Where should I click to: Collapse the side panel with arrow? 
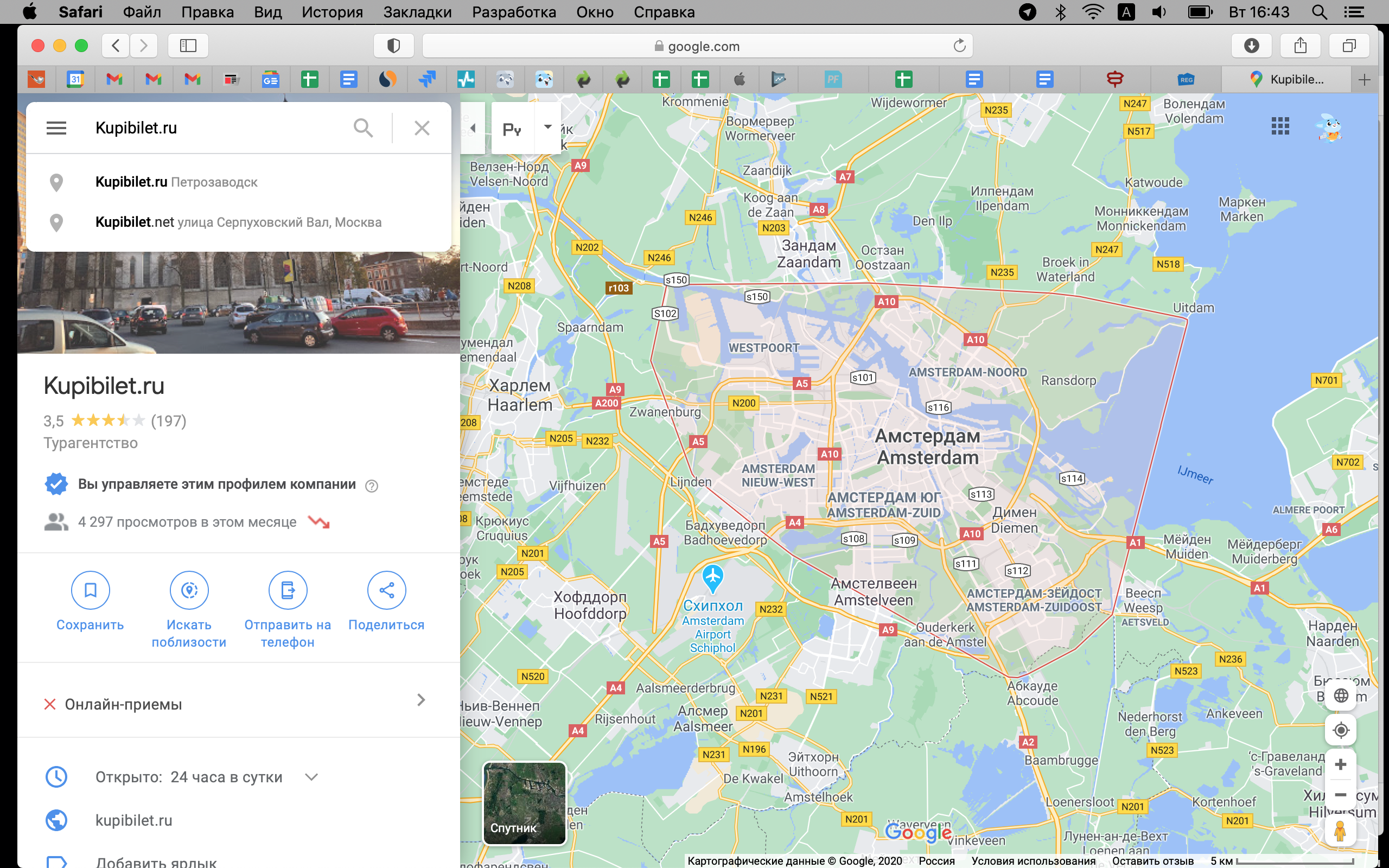tap(473, 127)
